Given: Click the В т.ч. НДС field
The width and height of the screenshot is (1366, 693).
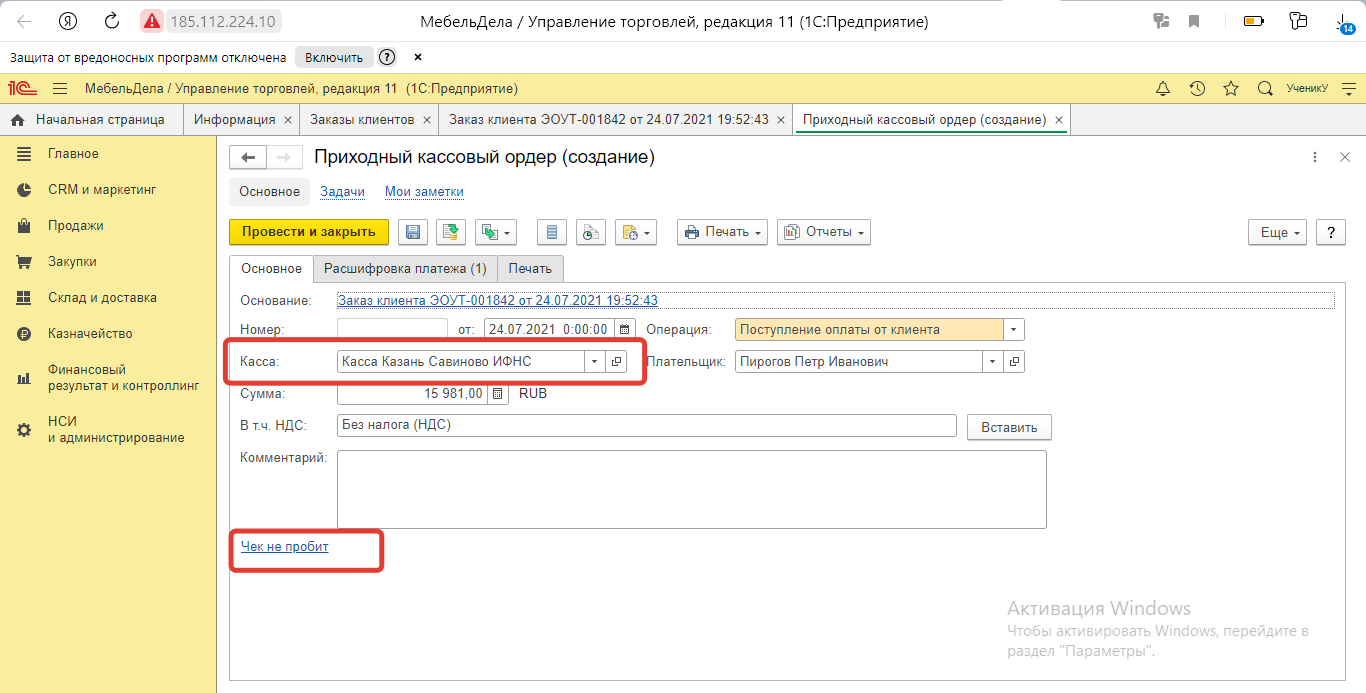Looking at the screenshot, I should (x=647, y=426).
